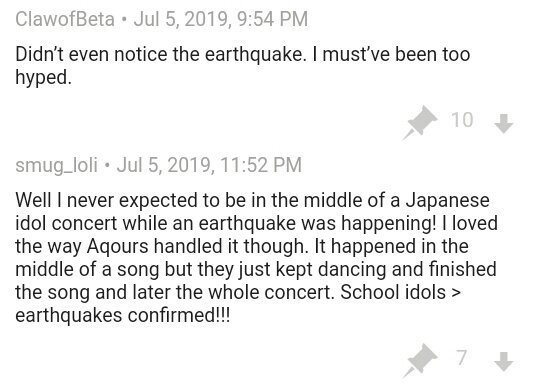Downvote smug_loli's comment with the arrow
This screenshot has height=383, width=539.
tap(504, 361)
